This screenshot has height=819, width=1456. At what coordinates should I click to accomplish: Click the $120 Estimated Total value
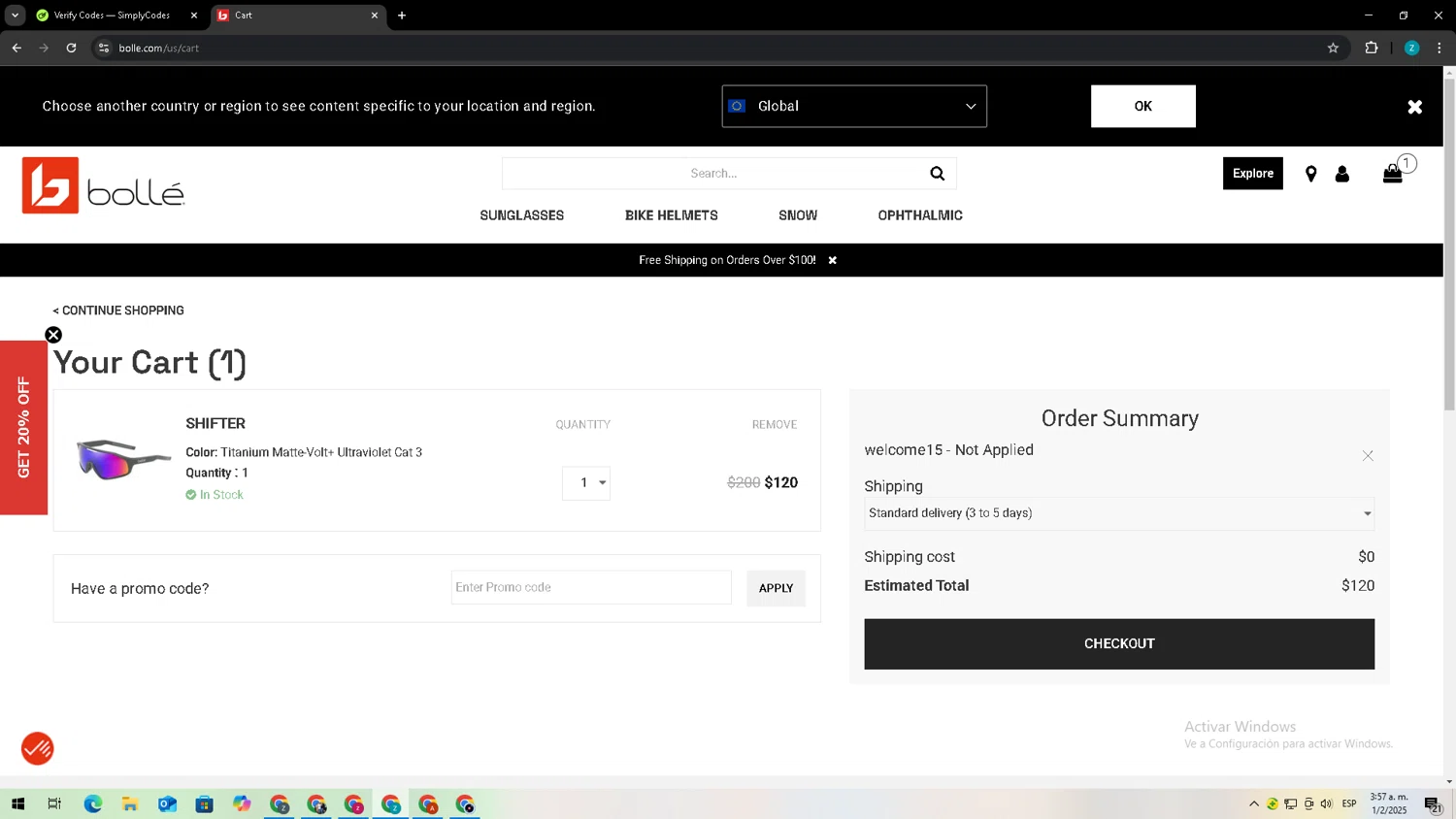(x=1358, y=585)
